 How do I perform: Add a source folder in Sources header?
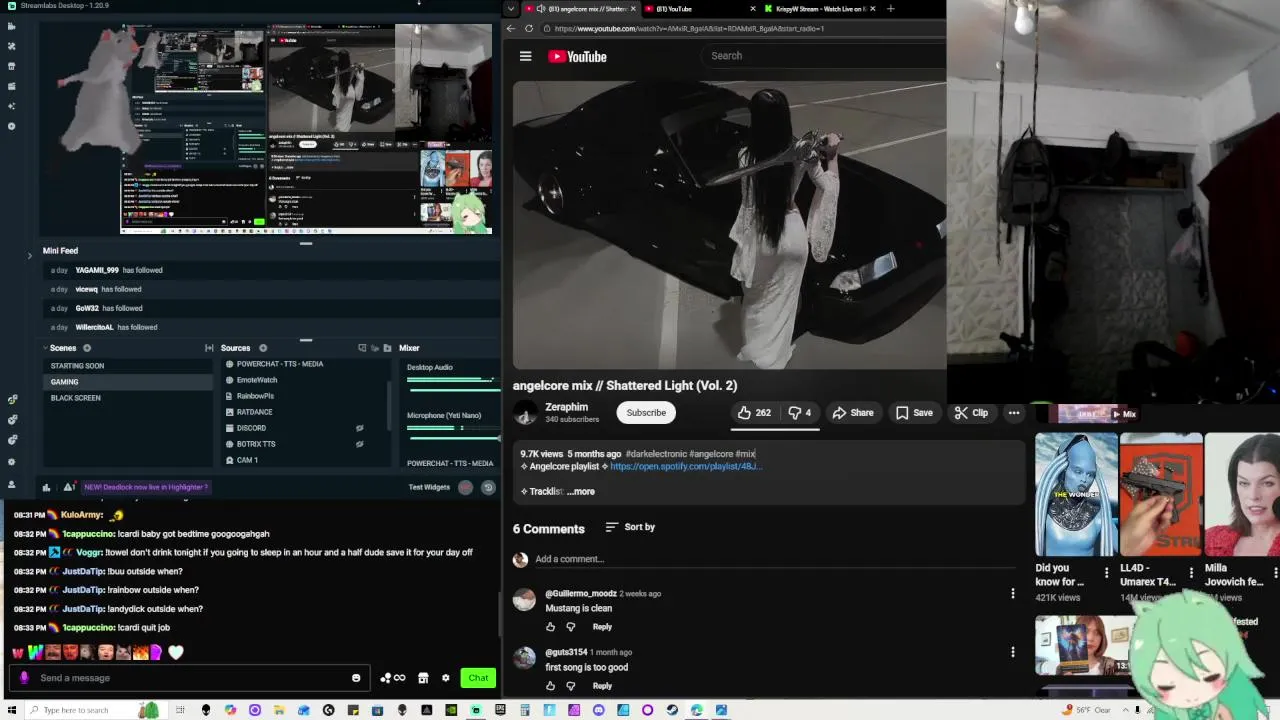[387, 348]
